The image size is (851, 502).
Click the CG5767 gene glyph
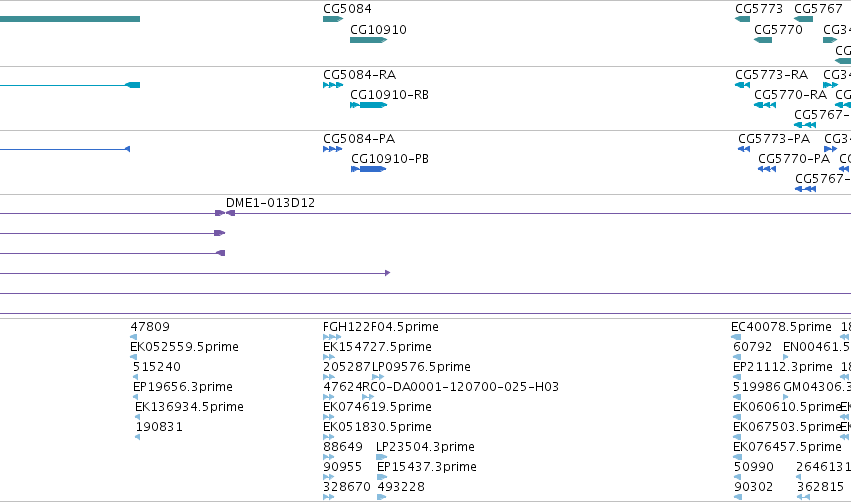pyautogui.click(x=803, y=19)
